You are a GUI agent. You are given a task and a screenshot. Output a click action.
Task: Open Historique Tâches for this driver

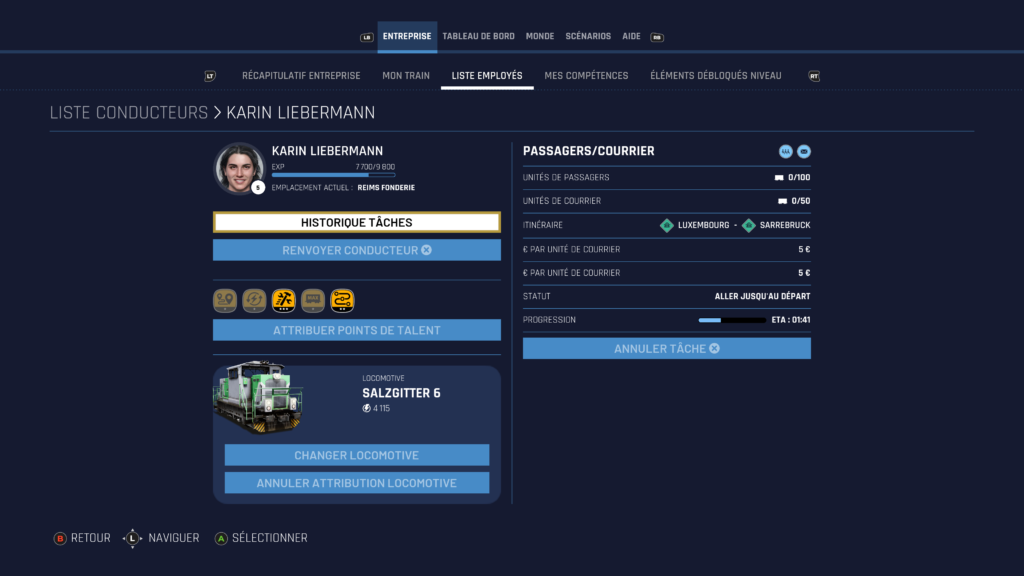[x=357, y=222]
